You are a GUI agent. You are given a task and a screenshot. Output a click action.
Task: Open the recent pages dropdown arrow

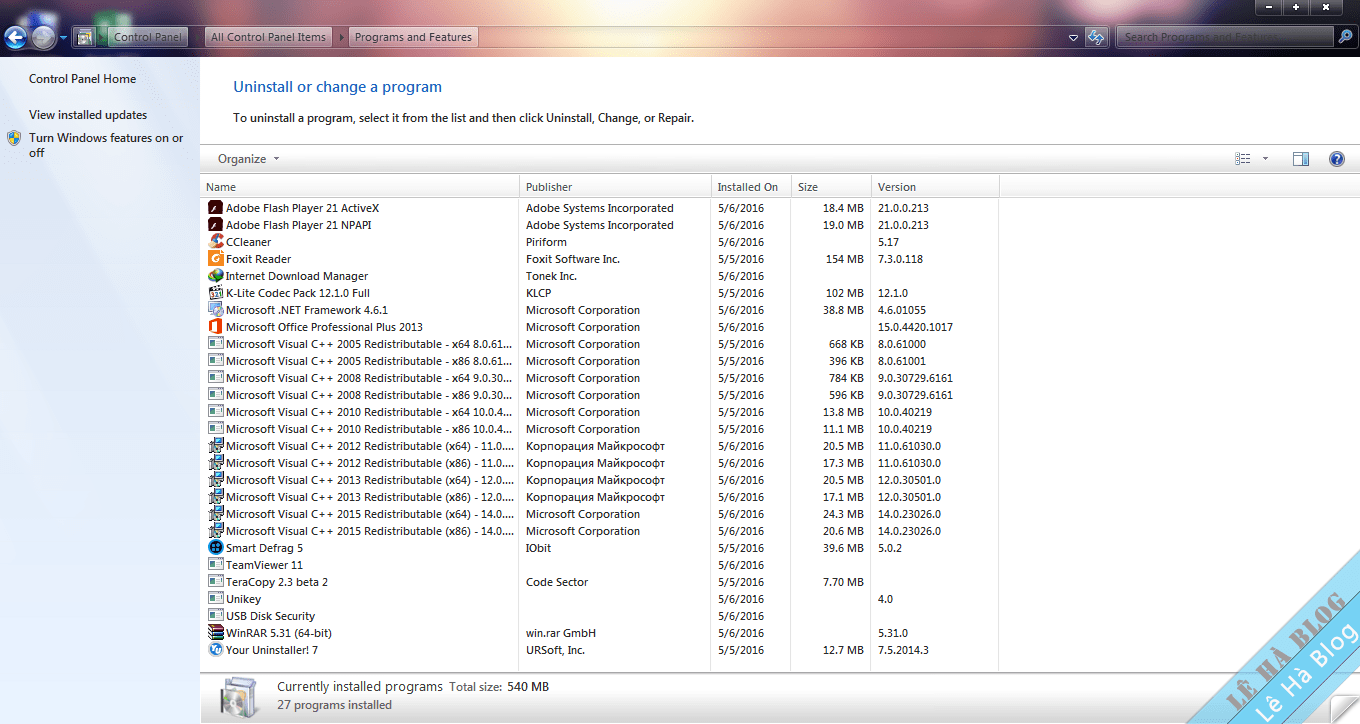(64, 38)
